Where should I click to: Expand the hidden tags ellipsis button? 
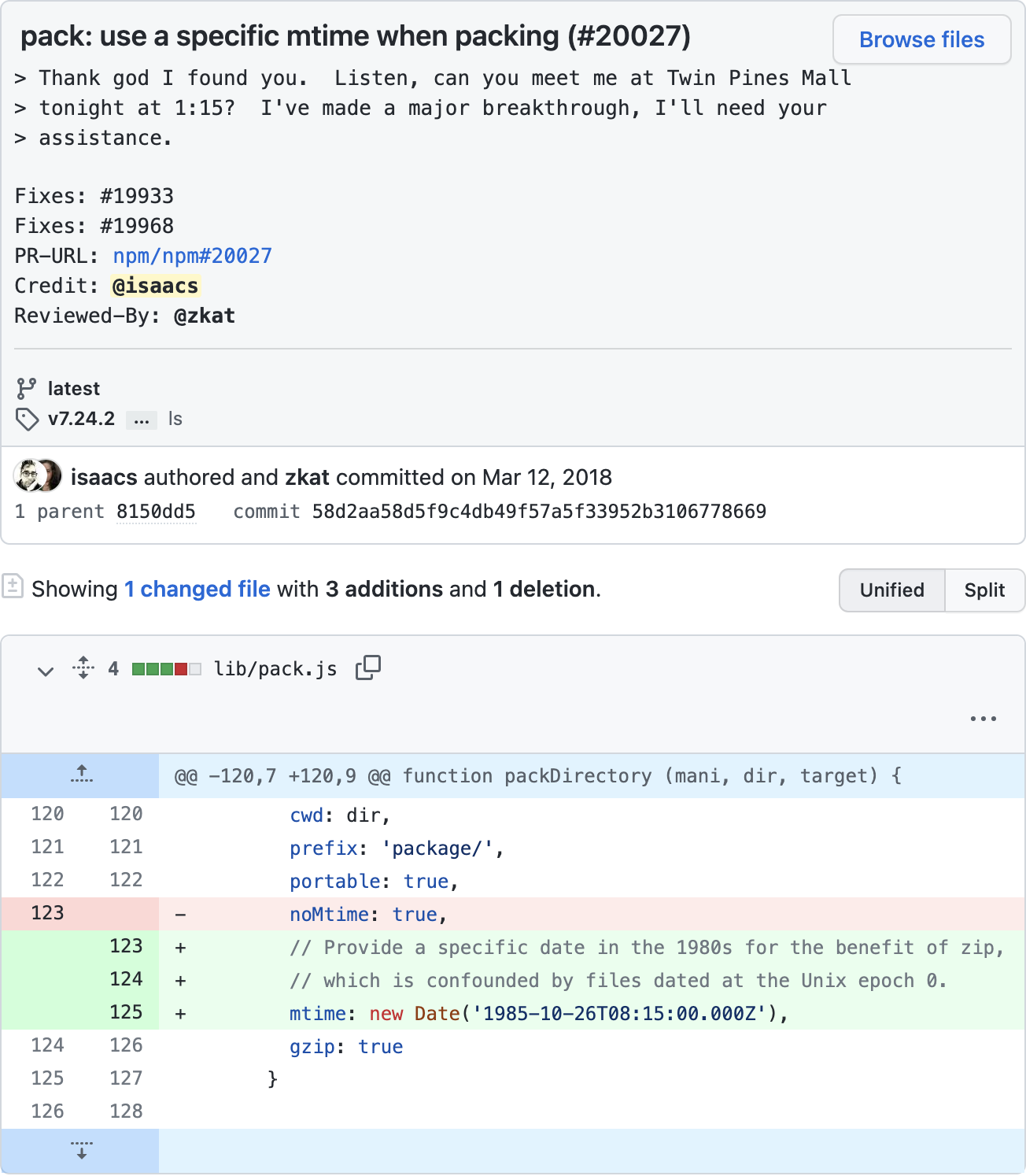pos(142,420)
